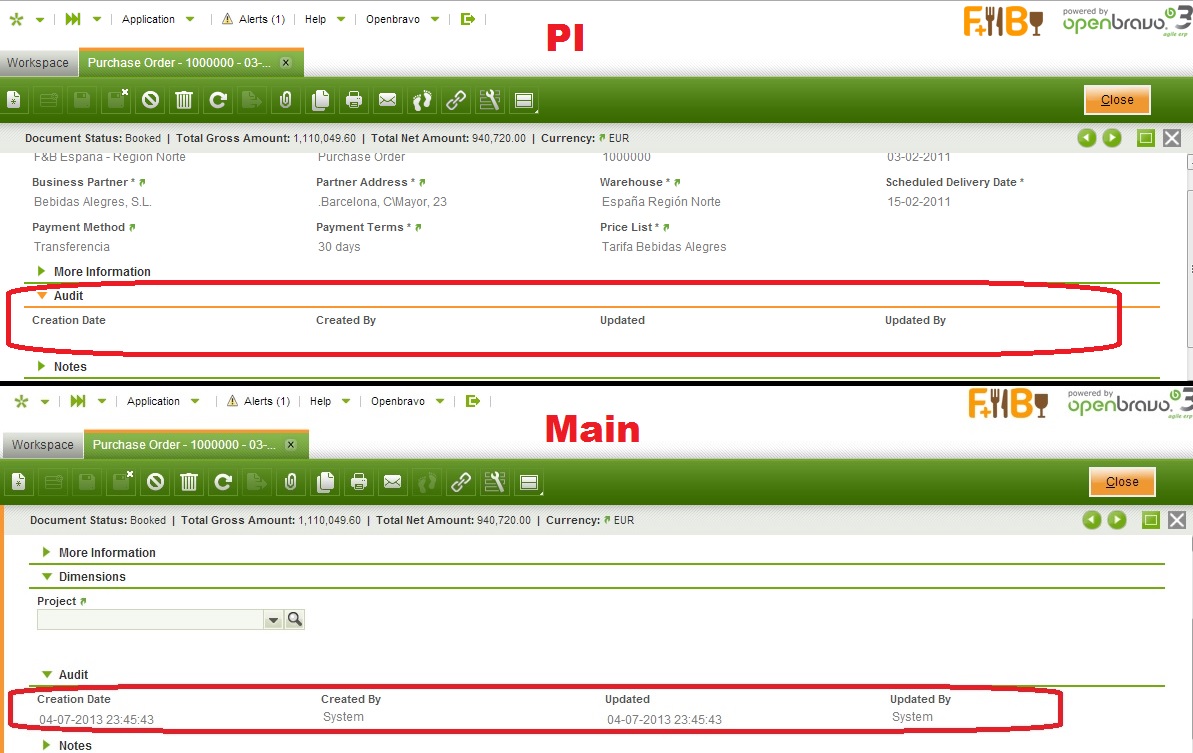
Task: Click Refresh icon in PI window toolbar
Action: (218, 100)
